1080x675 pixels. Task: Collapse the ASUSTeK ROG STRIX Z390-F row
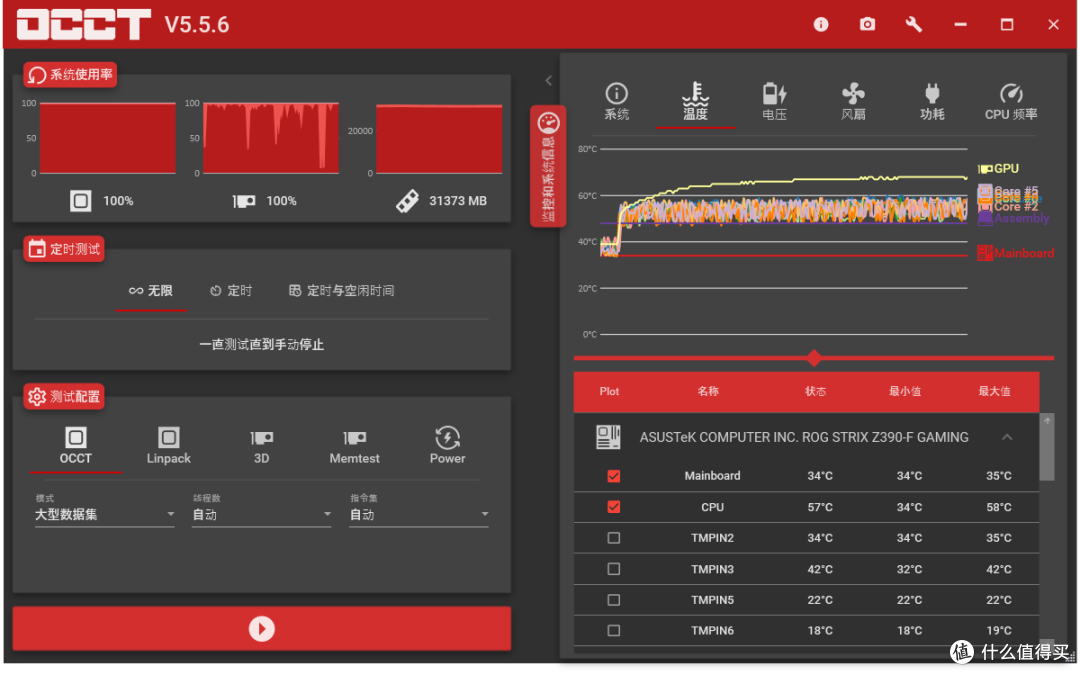coord(1008,437)
